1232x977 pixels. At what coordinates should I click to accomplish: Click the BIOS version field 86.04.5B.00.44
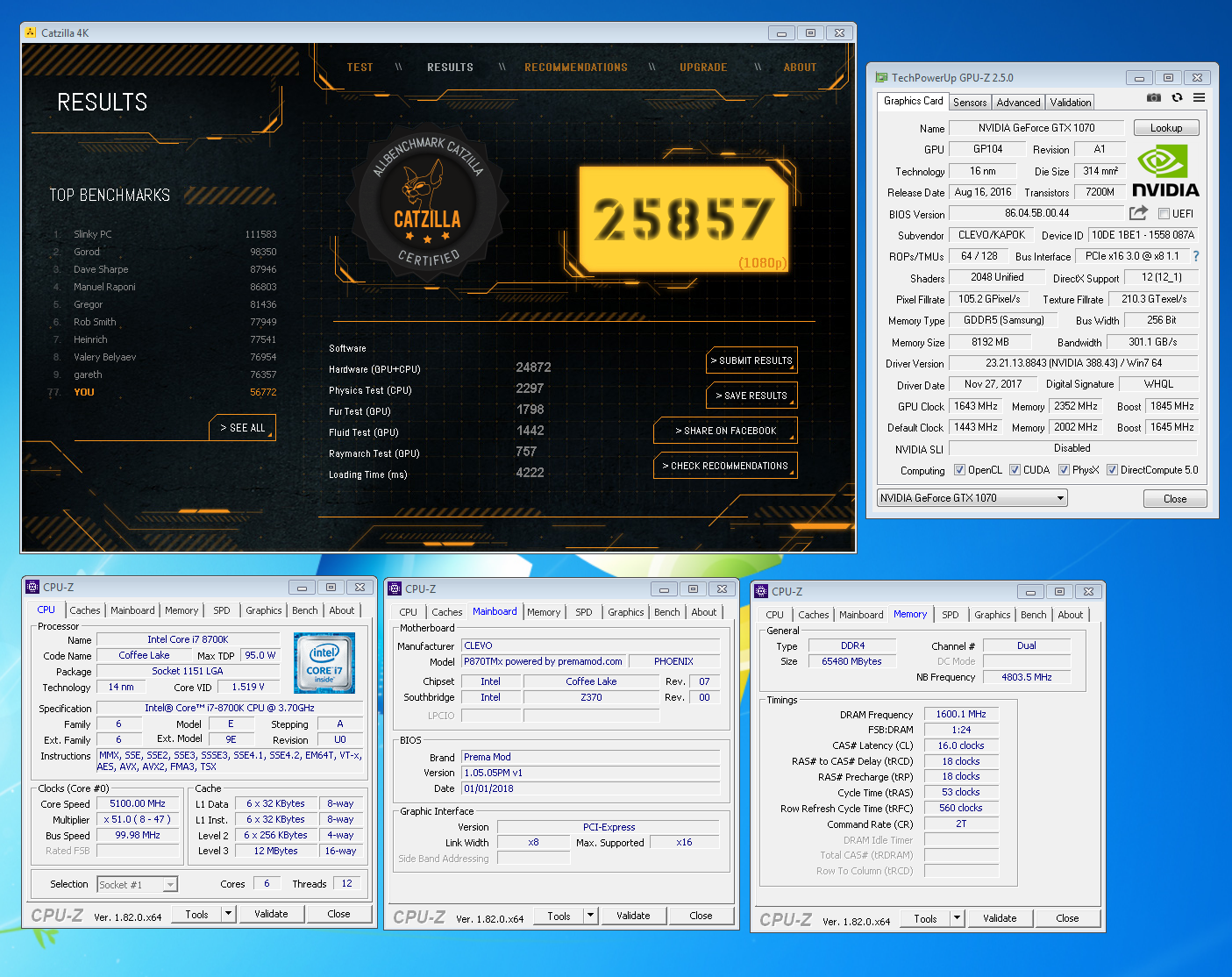1036,213
